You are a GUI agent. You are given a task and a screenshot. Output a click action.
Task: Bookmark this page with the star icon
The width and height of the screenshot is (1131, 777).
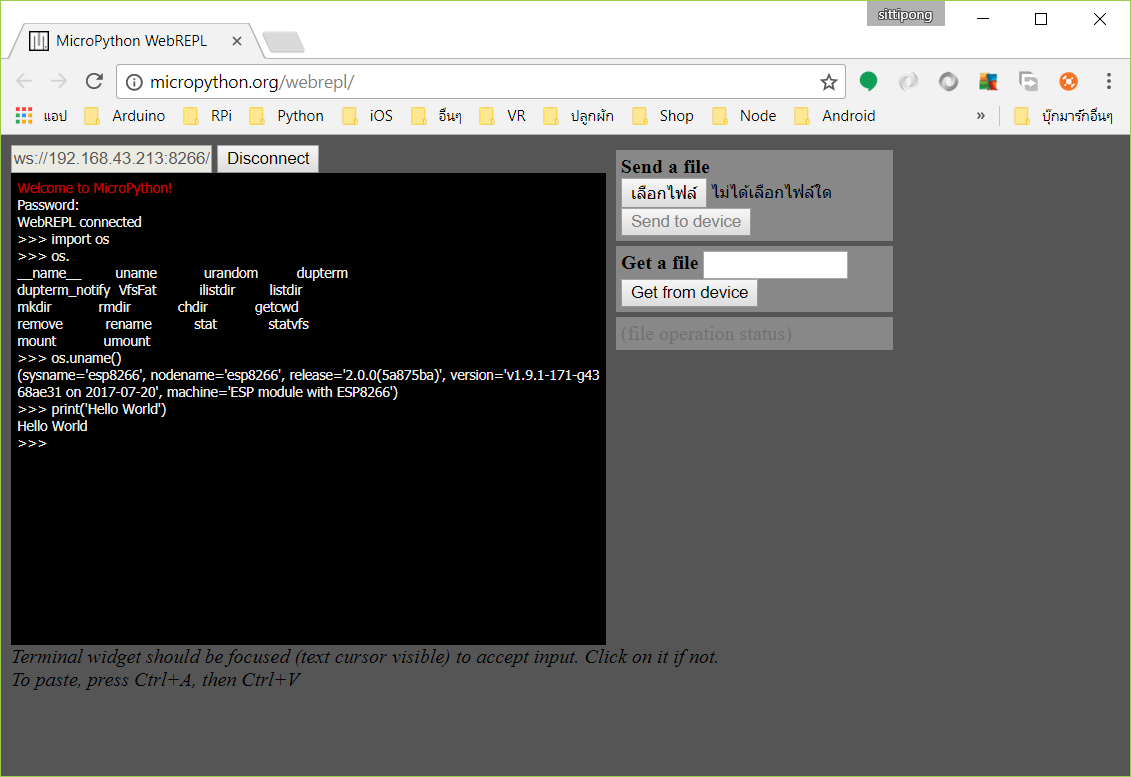[x=828, y=81]
